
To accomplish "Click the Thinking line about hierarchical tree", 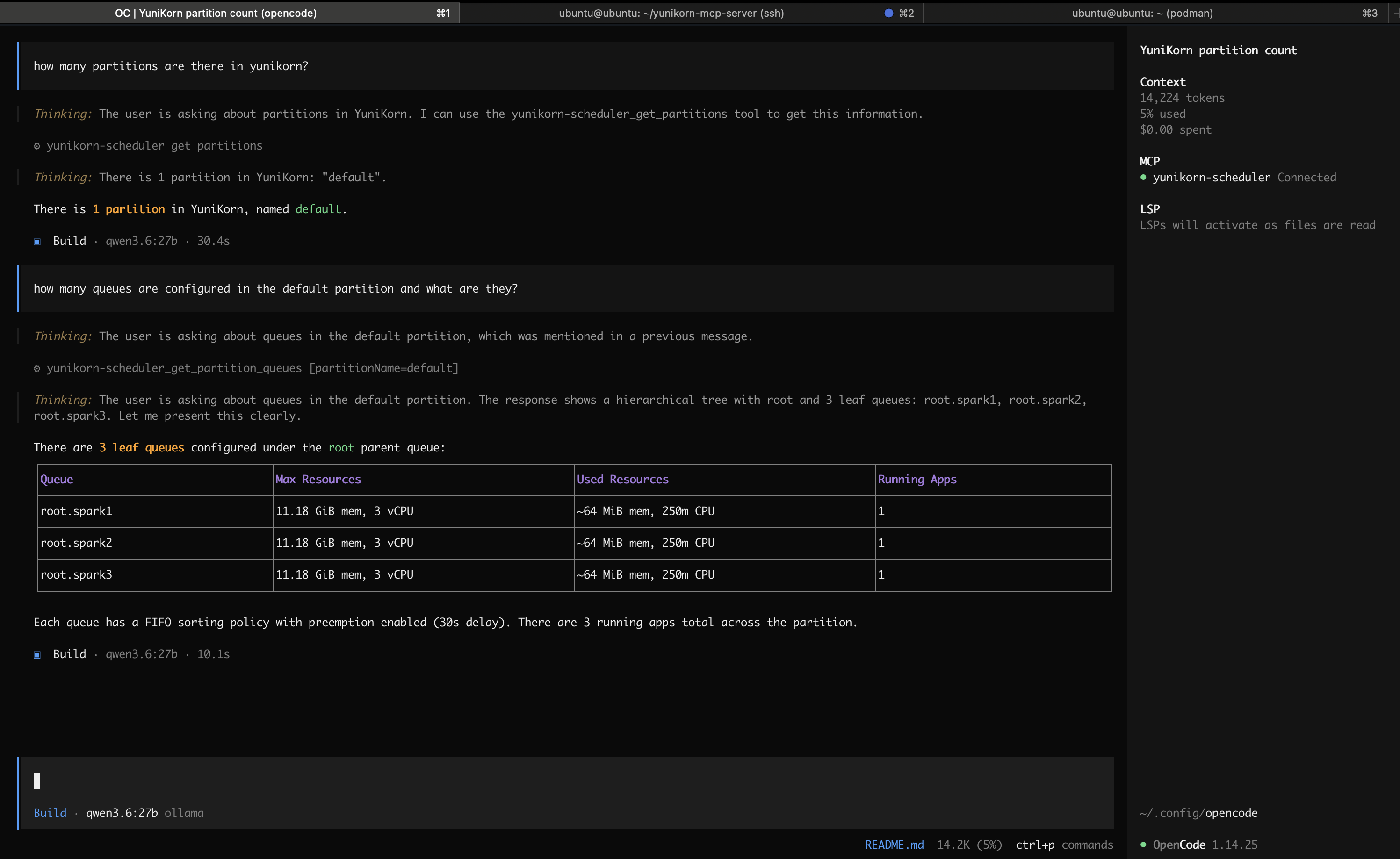I will pyautogui.click(x=560, y=408).
